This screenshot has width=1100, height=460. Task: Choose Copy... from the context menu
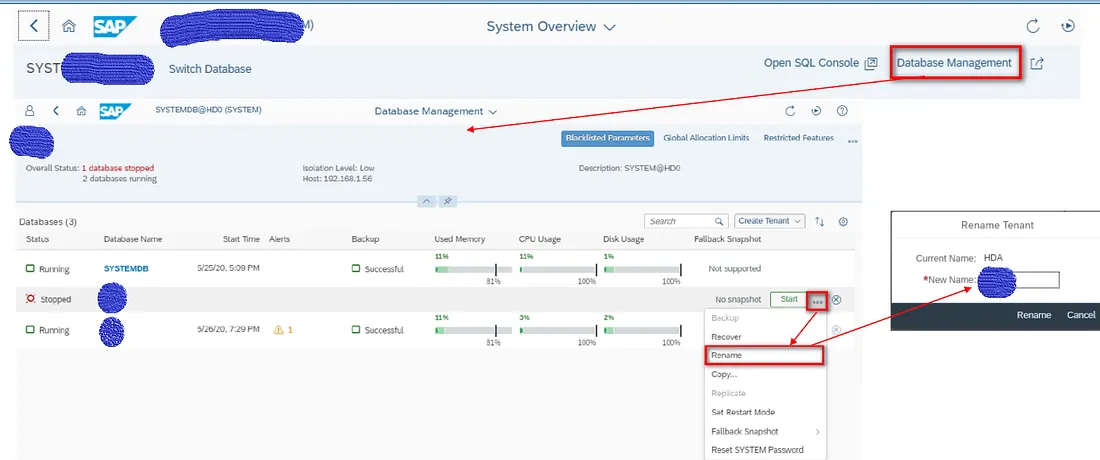click(x=765, y=374)
